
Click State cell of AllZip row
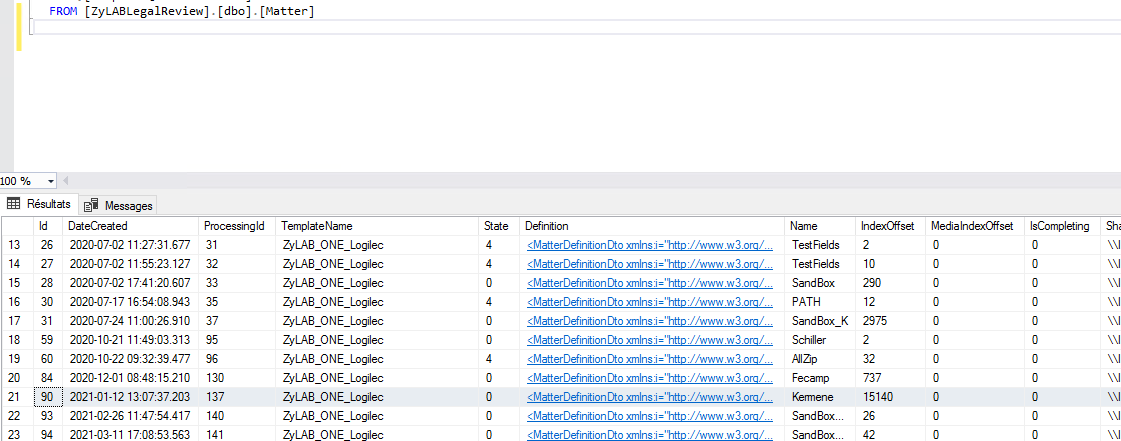pyautogui.click(x=500, y=359)
